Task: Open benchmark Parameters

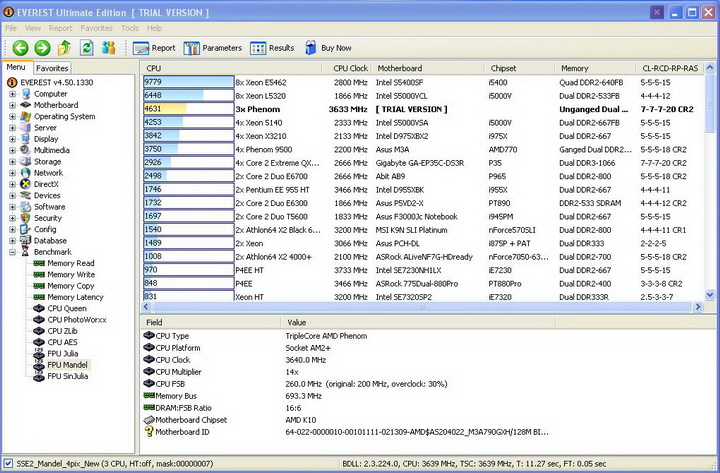Action: 213,48
